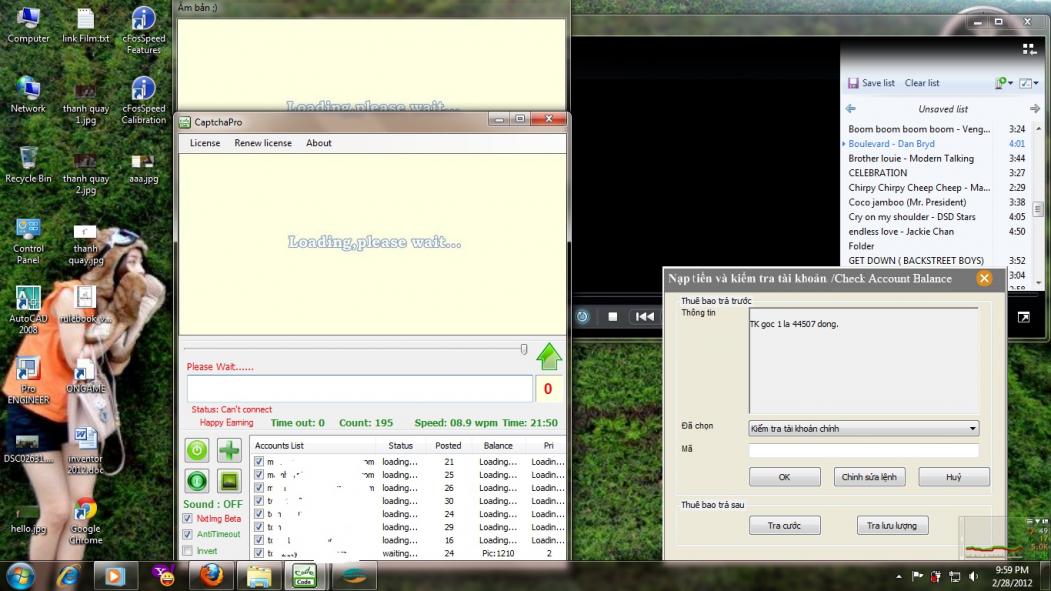The height and width of the screenshot is (591, 1051).
Task: Click the green up arrow submit icon
Action: (x=549, y=356)
